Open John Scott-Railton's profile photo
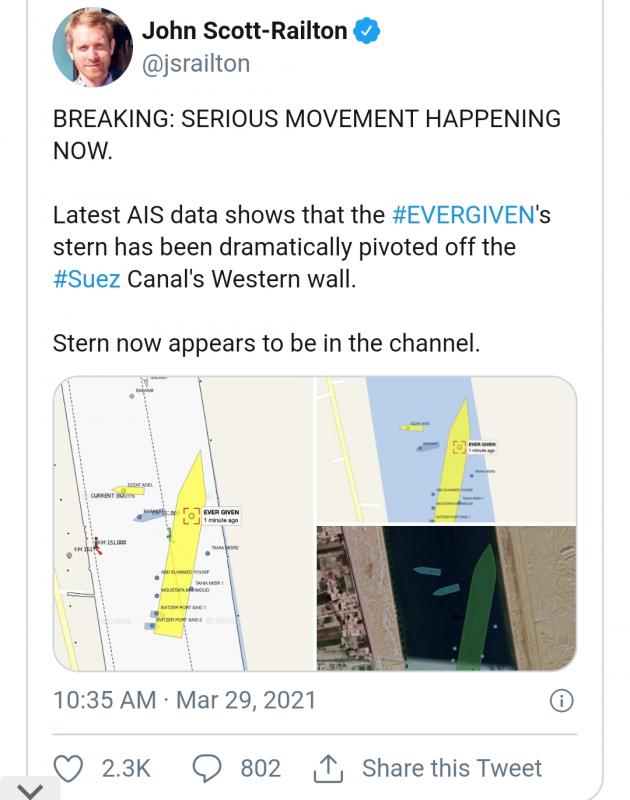The height and width of the screenshot is (800, 630). [x=92, y=46]
